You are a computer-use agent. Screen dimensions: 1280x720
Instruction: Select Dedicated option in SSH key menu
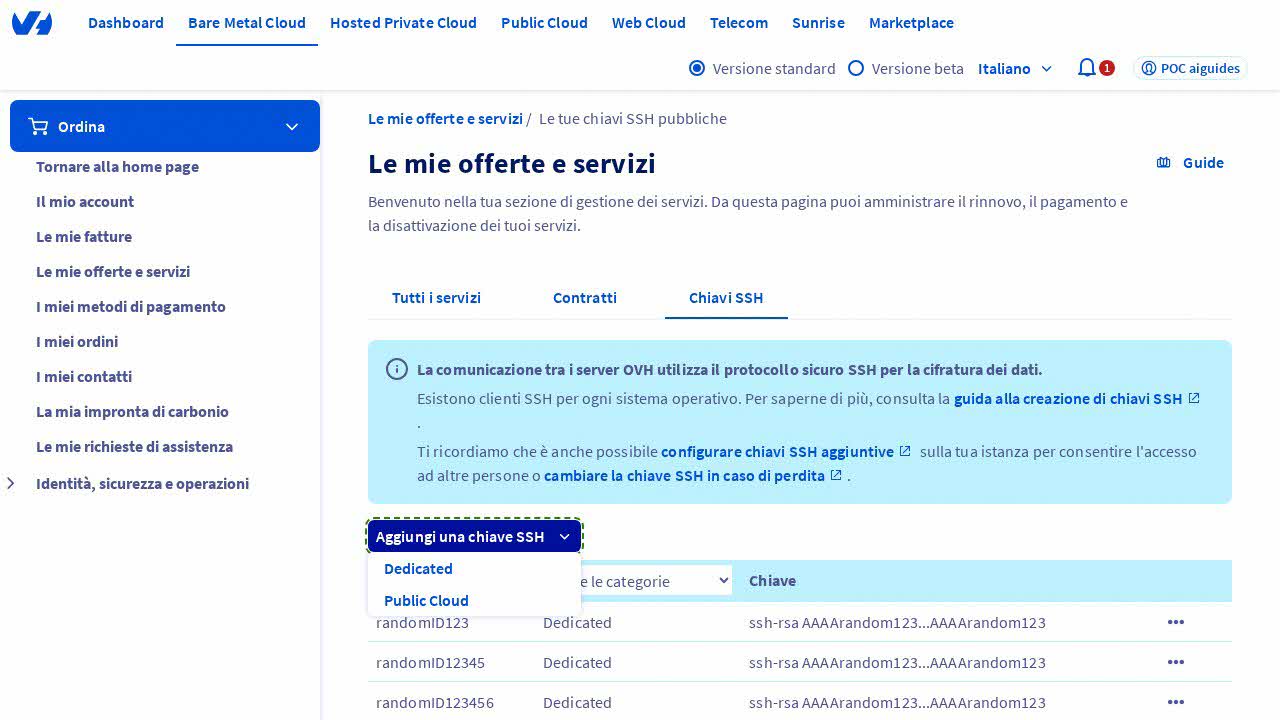pyautogui.click(x=418, y=569)
